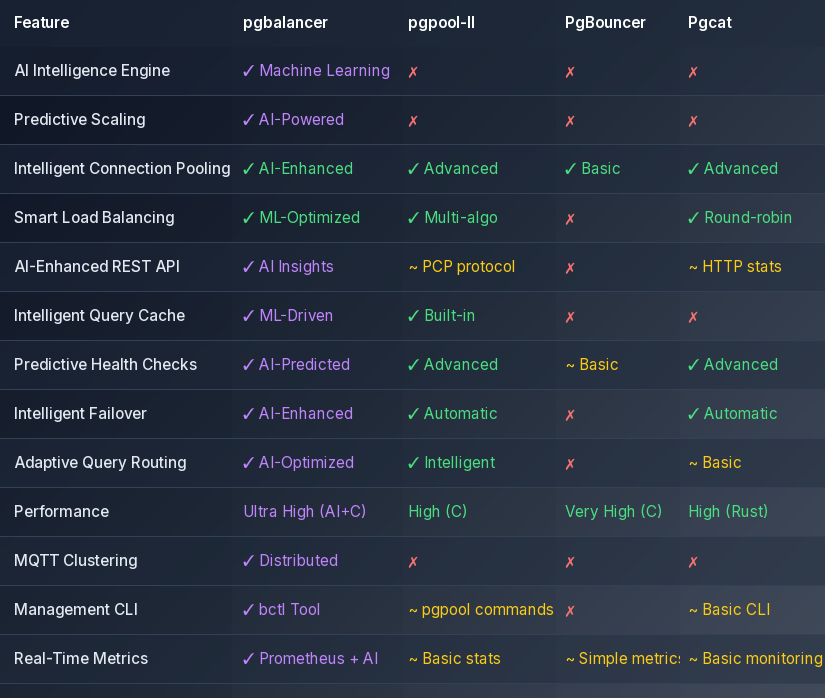Click the red X under PgBouncer for MQTT Clustering
825x698 pixels.
click(570, 562)
